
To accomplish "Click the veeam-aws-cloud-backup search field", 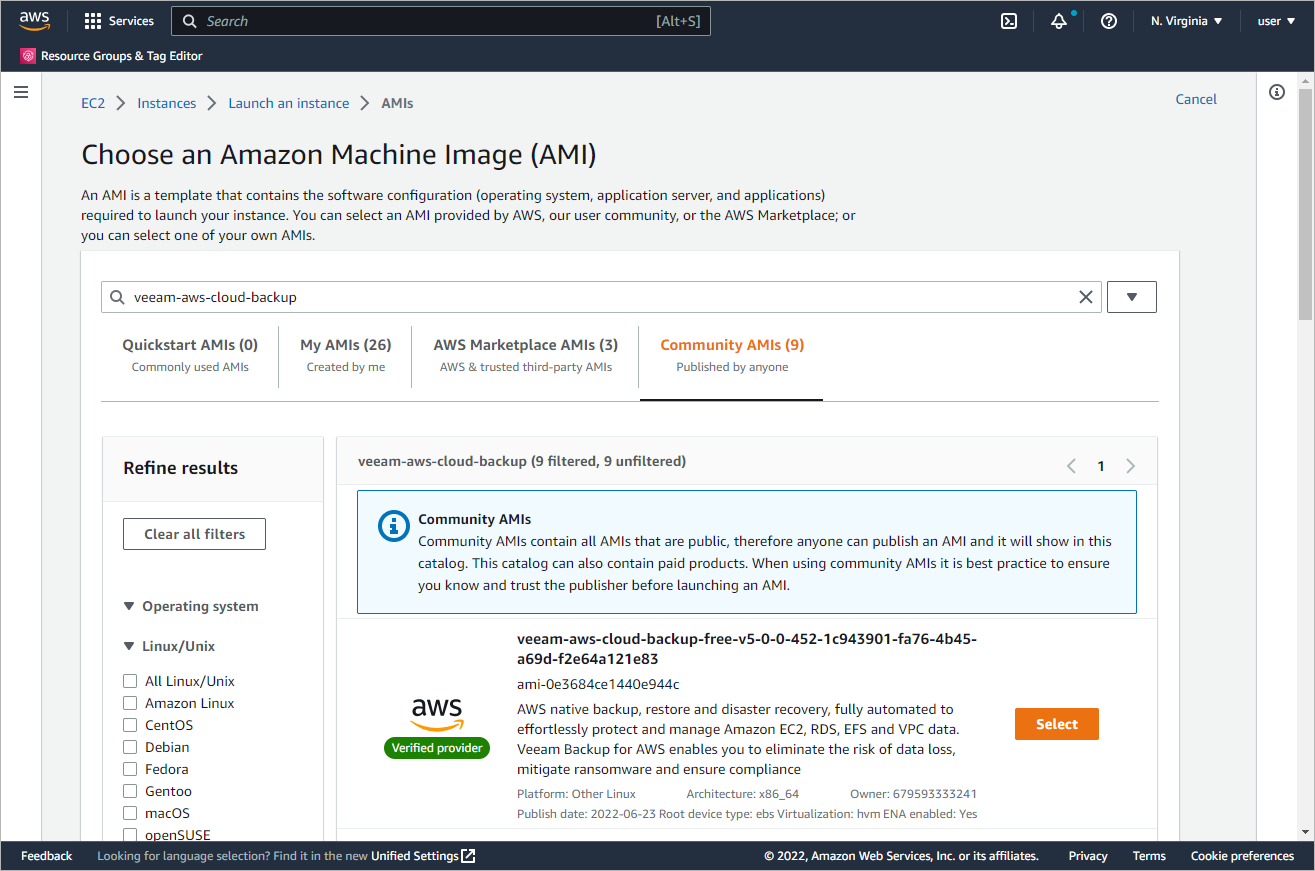I will tap(600, 297).
